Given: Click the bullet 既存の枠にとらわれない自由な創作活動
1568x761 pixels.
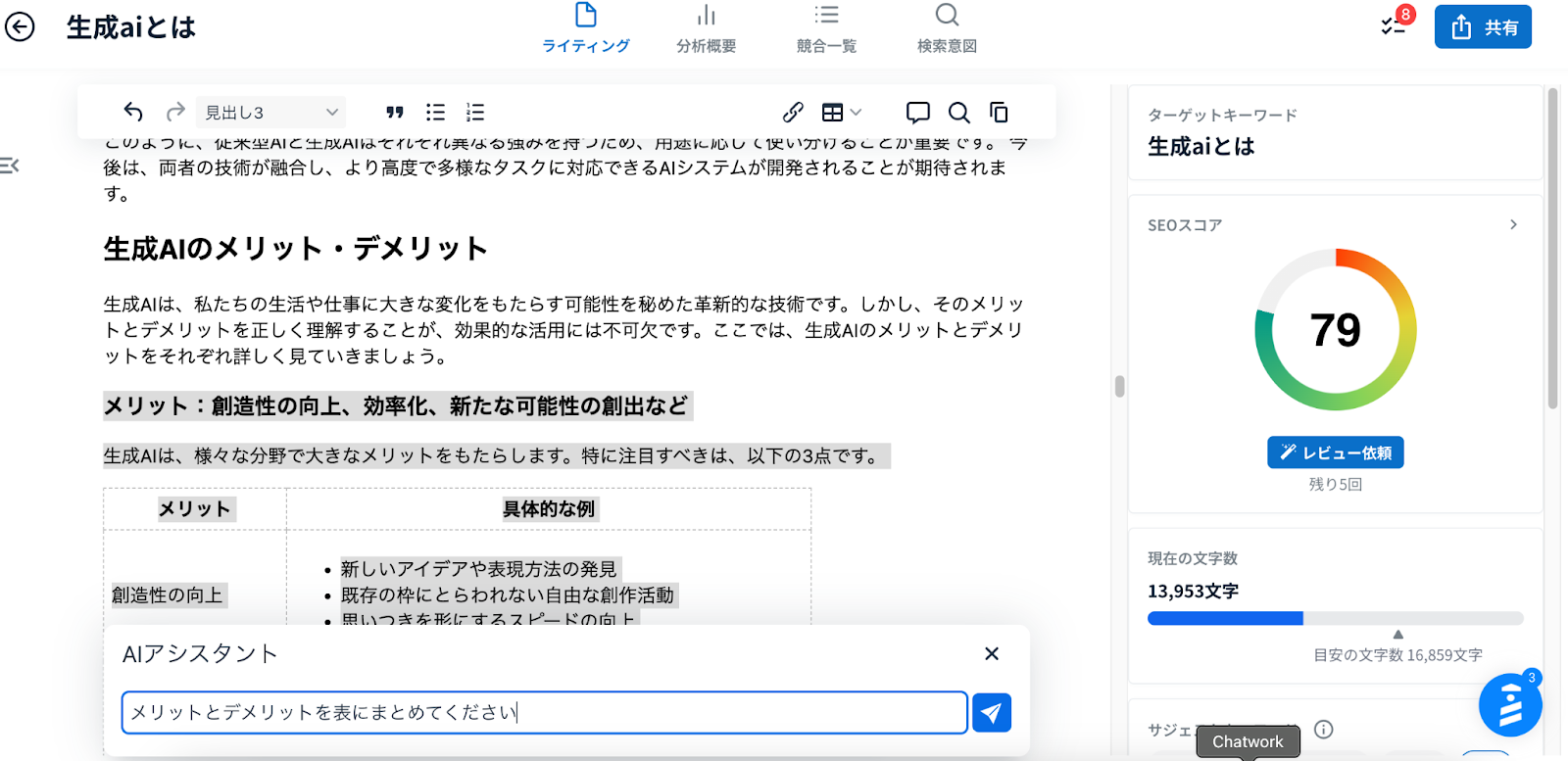Looking at the screenshot, I should [508, 595].
